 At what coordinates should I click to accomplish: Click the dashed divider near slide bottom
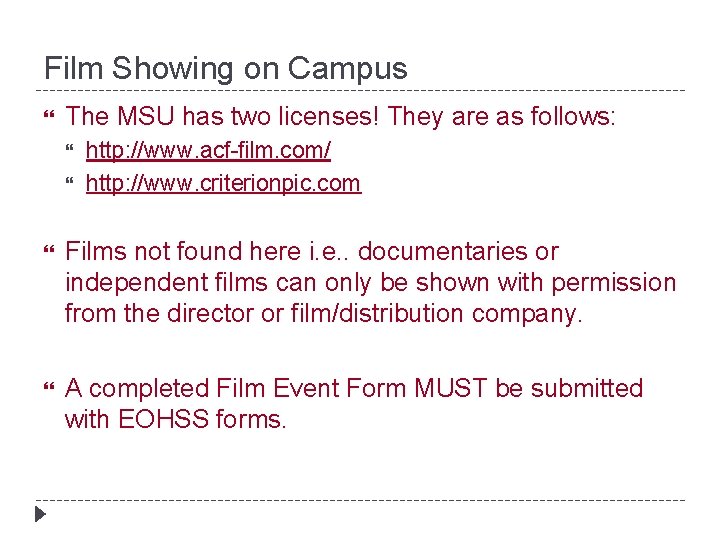(x=360, y=500)
